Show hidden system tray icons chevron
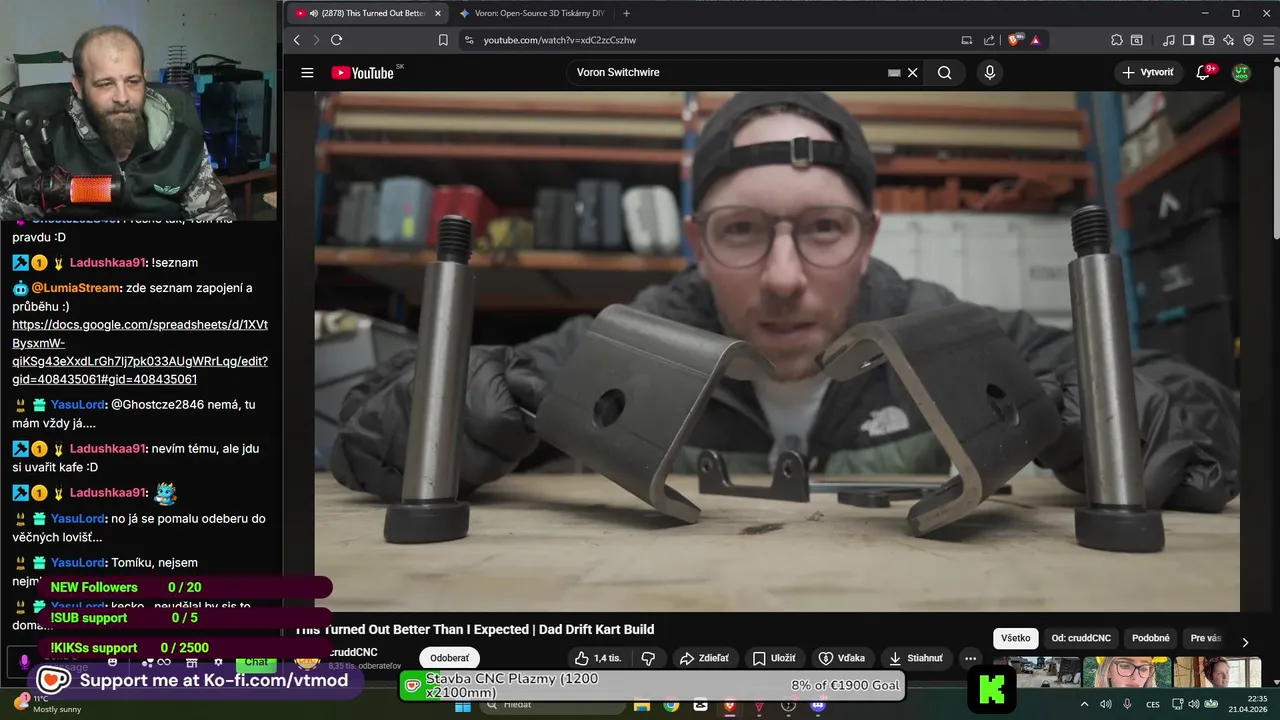The height and width of the screenshot is (720, 1280). pyautogui.click(x=1085, y=705)
